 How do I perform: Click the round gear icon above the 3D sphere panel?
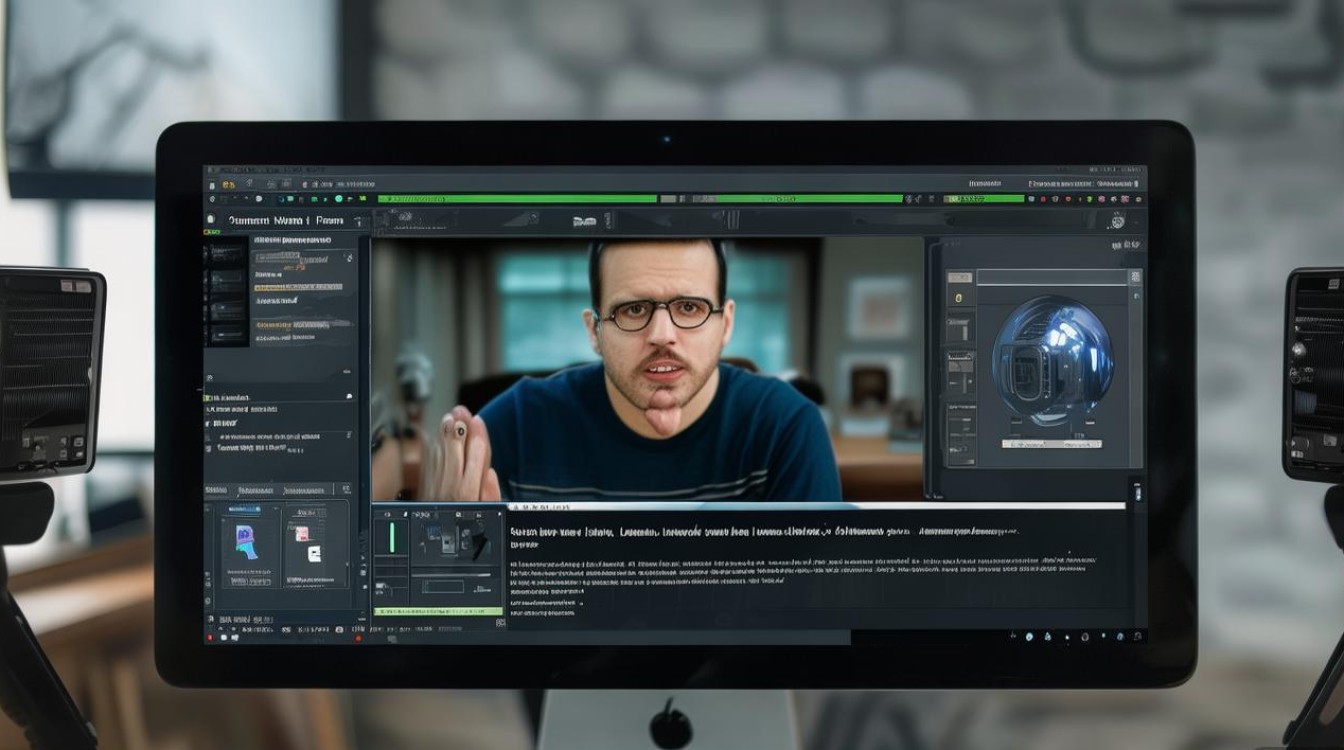pos(1117,222)
